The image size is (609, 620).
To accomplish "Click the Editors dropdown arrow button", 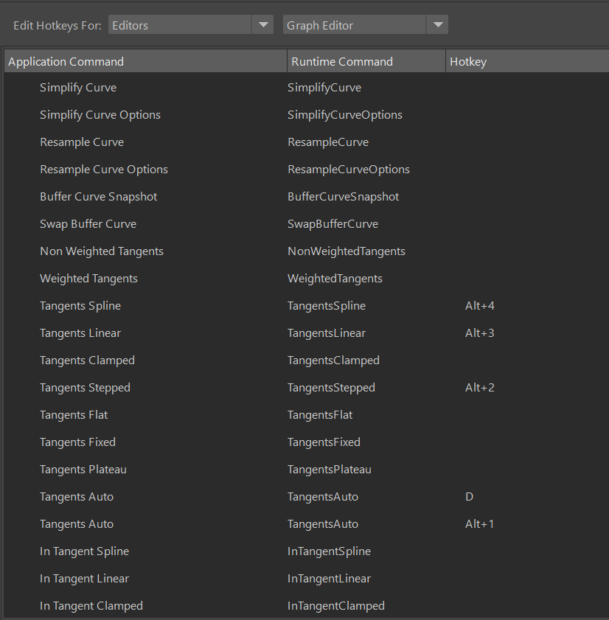I will (x=263, y=25).
